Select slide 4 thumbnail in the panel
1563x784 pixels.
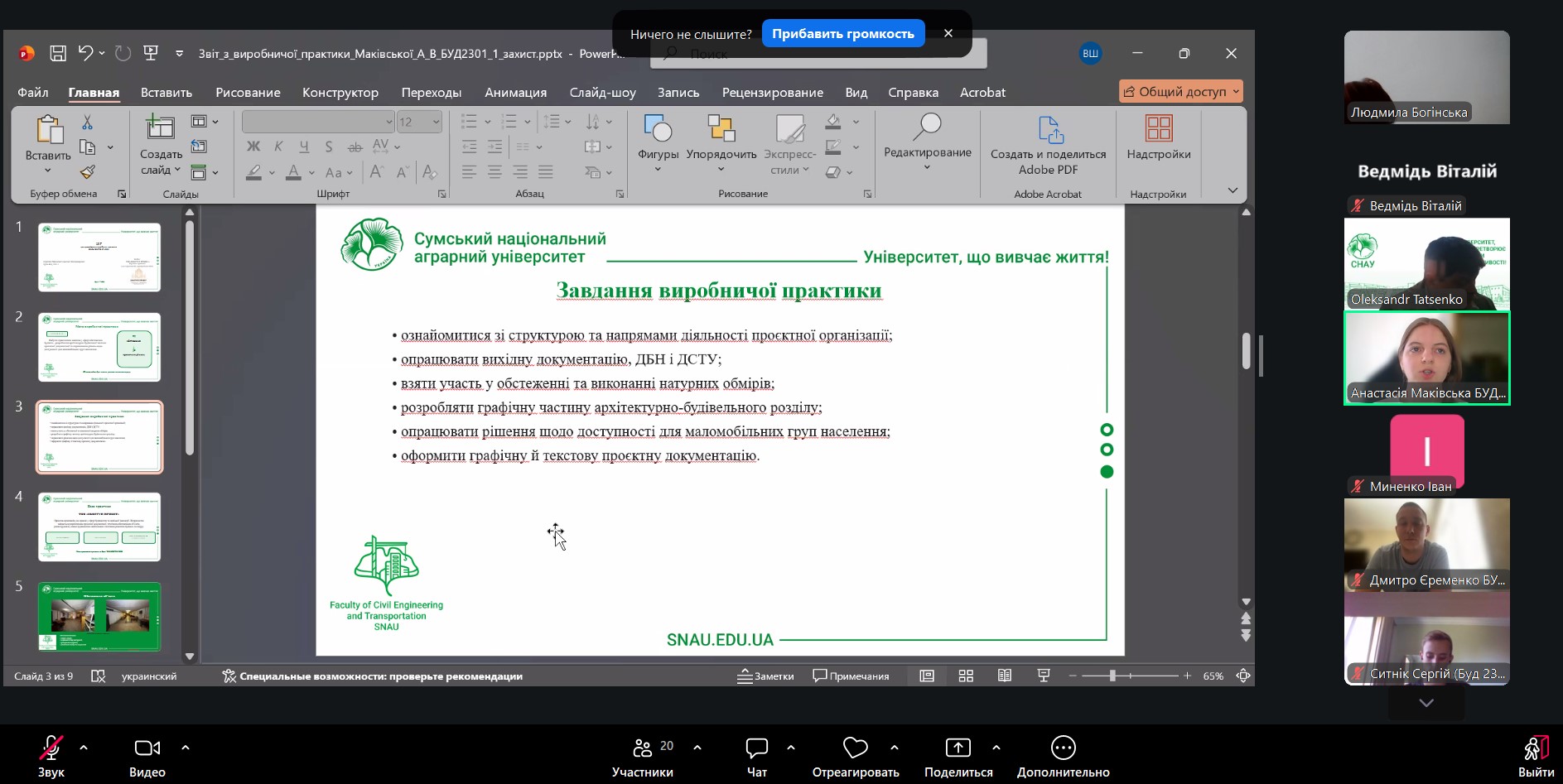point(99,527)
